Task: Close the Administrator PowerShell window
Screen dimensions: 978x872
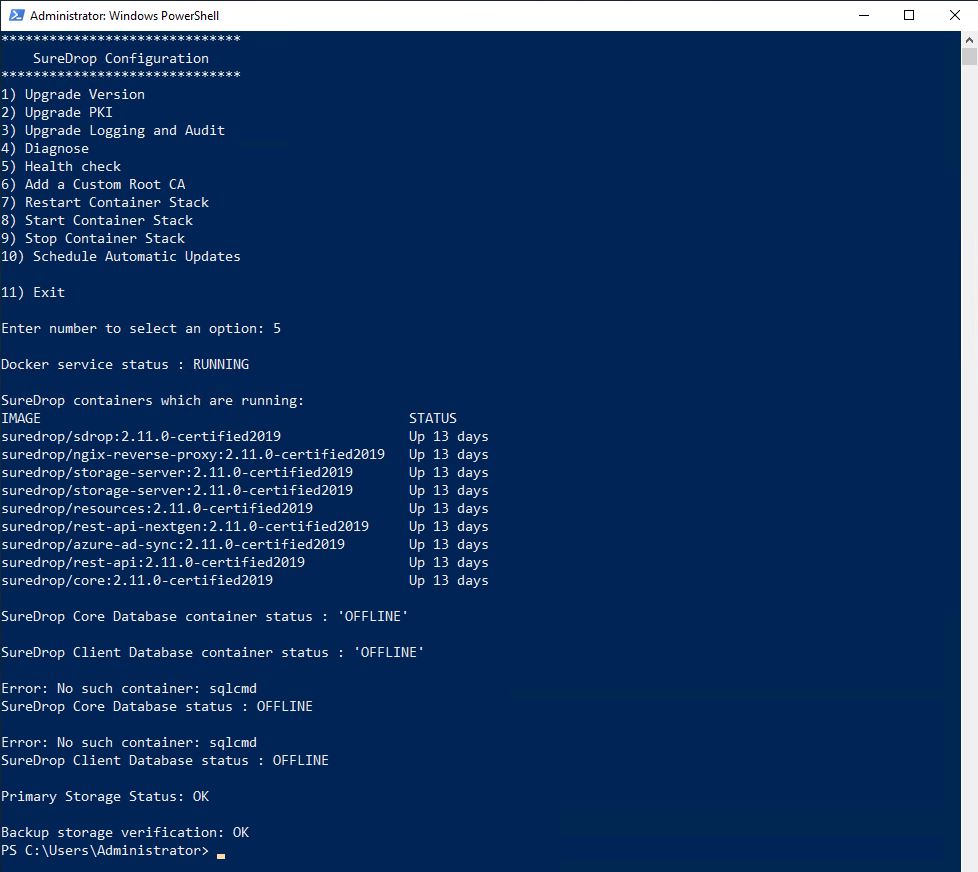Action: 954,15
